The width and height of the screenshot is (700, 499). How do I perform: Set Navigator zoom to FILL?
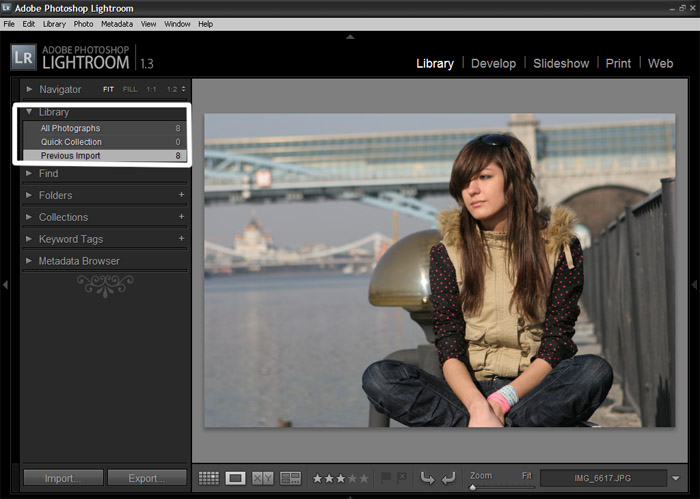coord(130,89)
